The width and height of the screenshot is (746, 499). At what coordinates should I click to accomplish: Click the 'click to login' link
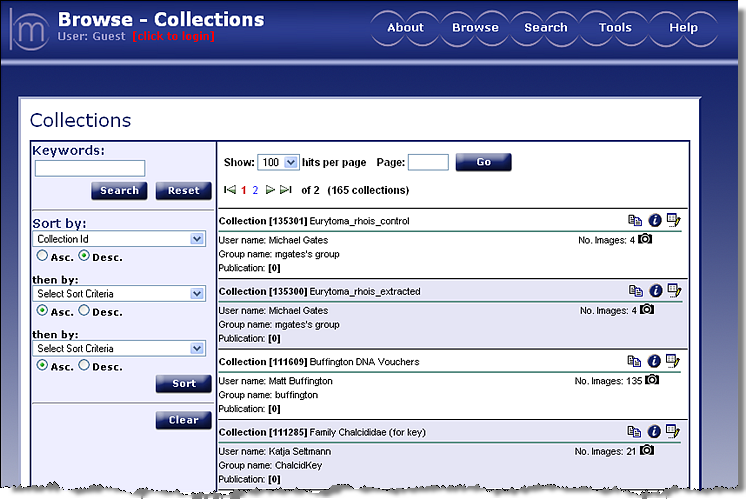173,37
